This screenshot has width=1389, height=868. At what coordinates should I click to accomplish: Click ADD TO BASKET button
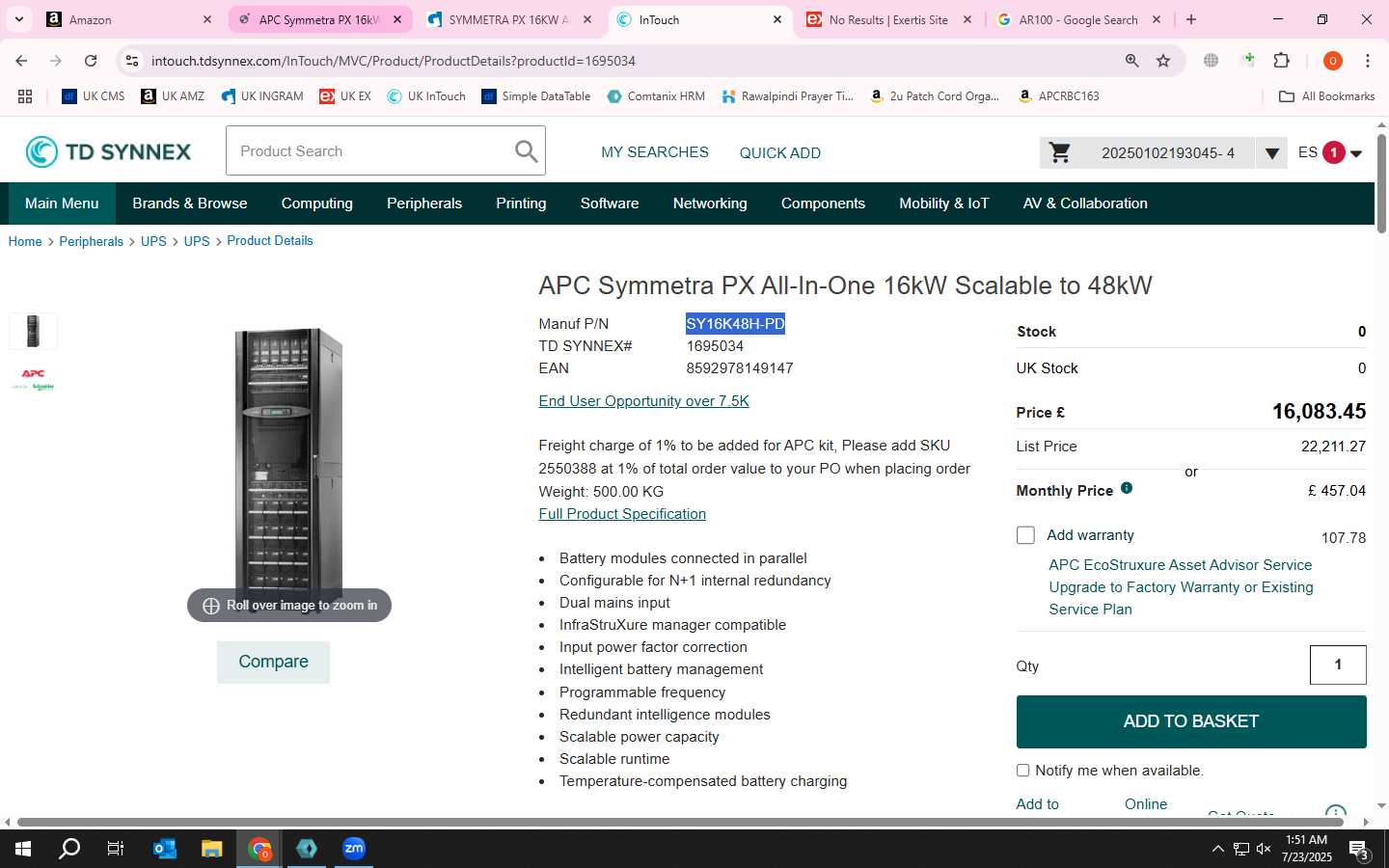pyautogui.click(x=1191, y=721)
